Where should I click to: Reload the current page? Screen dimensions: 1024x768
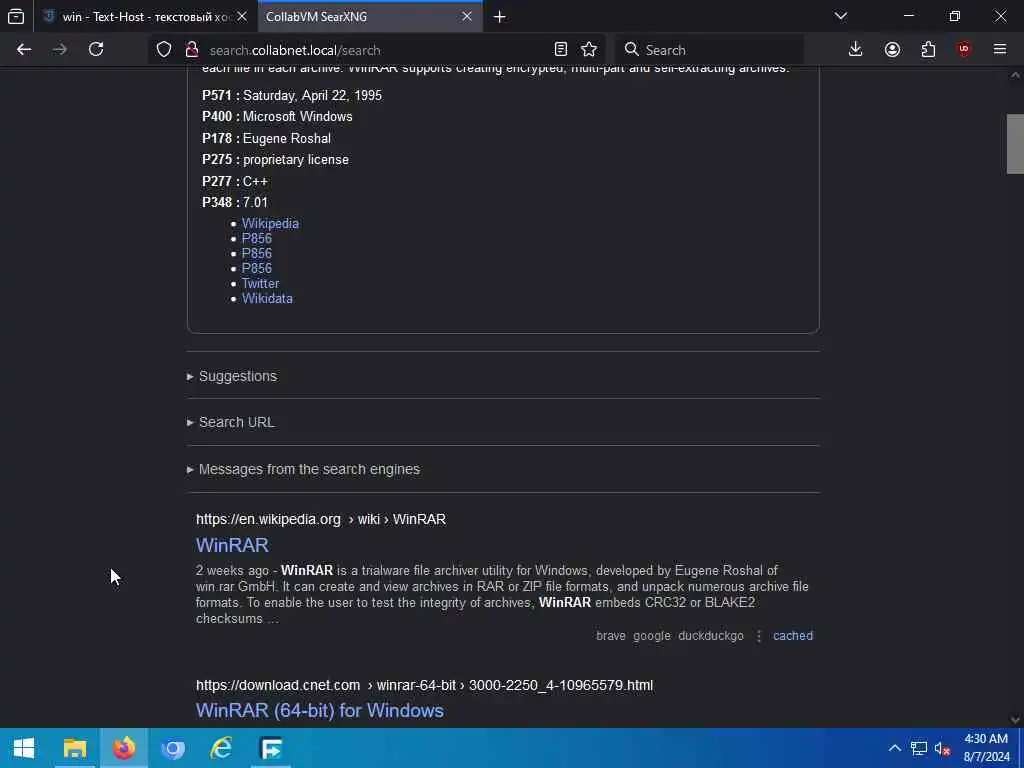click(96, 50)
